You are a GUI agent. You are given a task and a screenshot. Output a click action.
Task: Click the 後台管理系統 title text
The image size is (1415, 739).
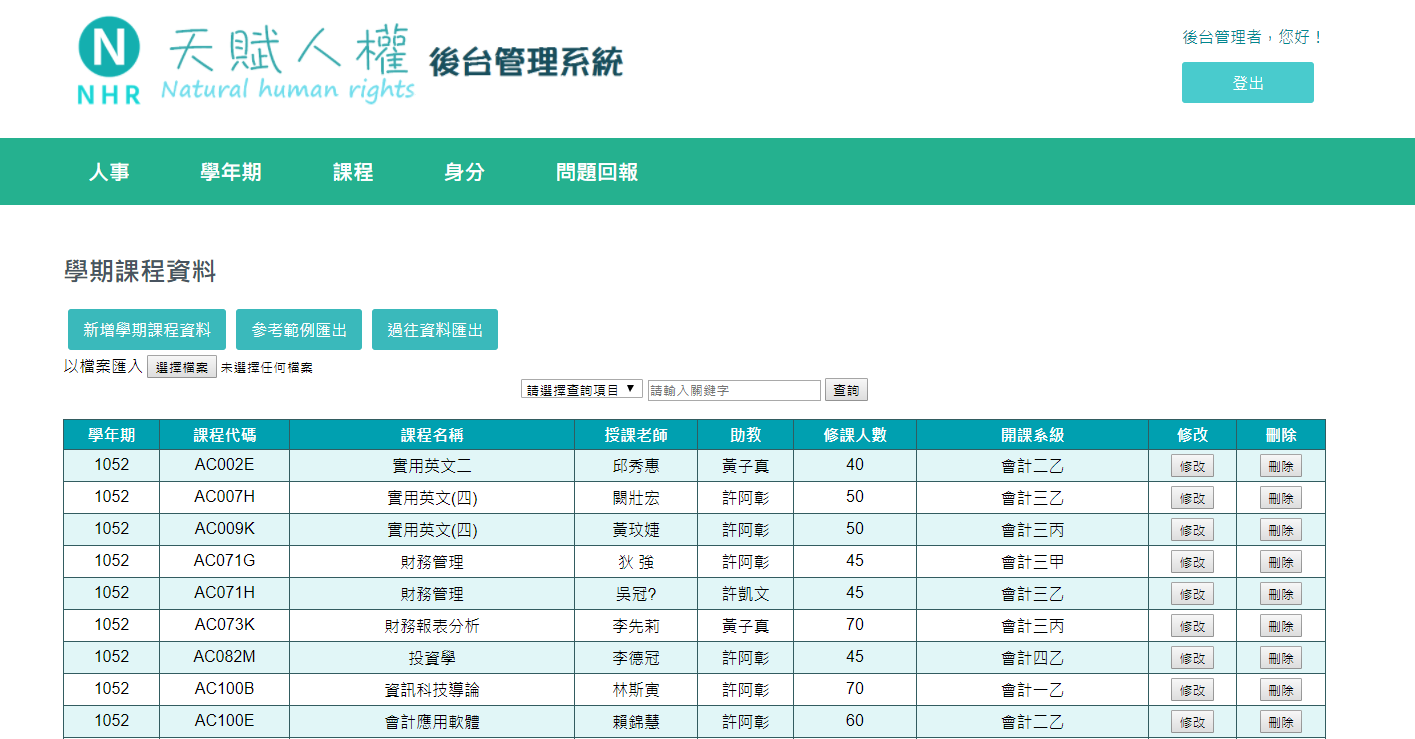point(526,62)
